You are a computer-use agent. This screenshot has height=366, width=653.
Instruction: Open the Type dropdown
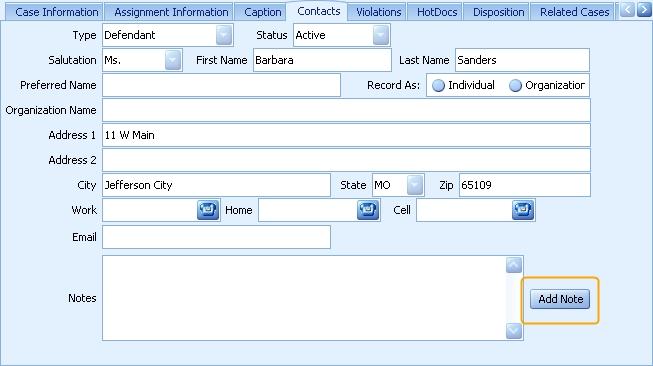coord(224,35)
